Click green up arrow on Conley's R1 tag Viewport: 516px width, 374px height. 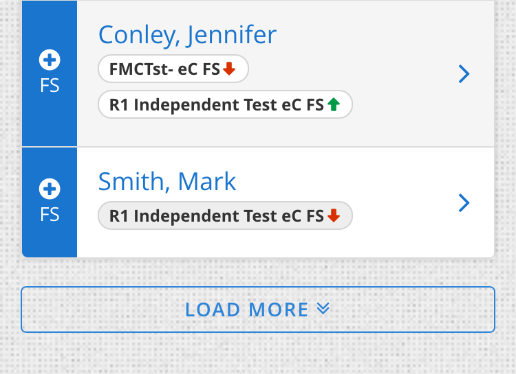click(x=334, y=104)
